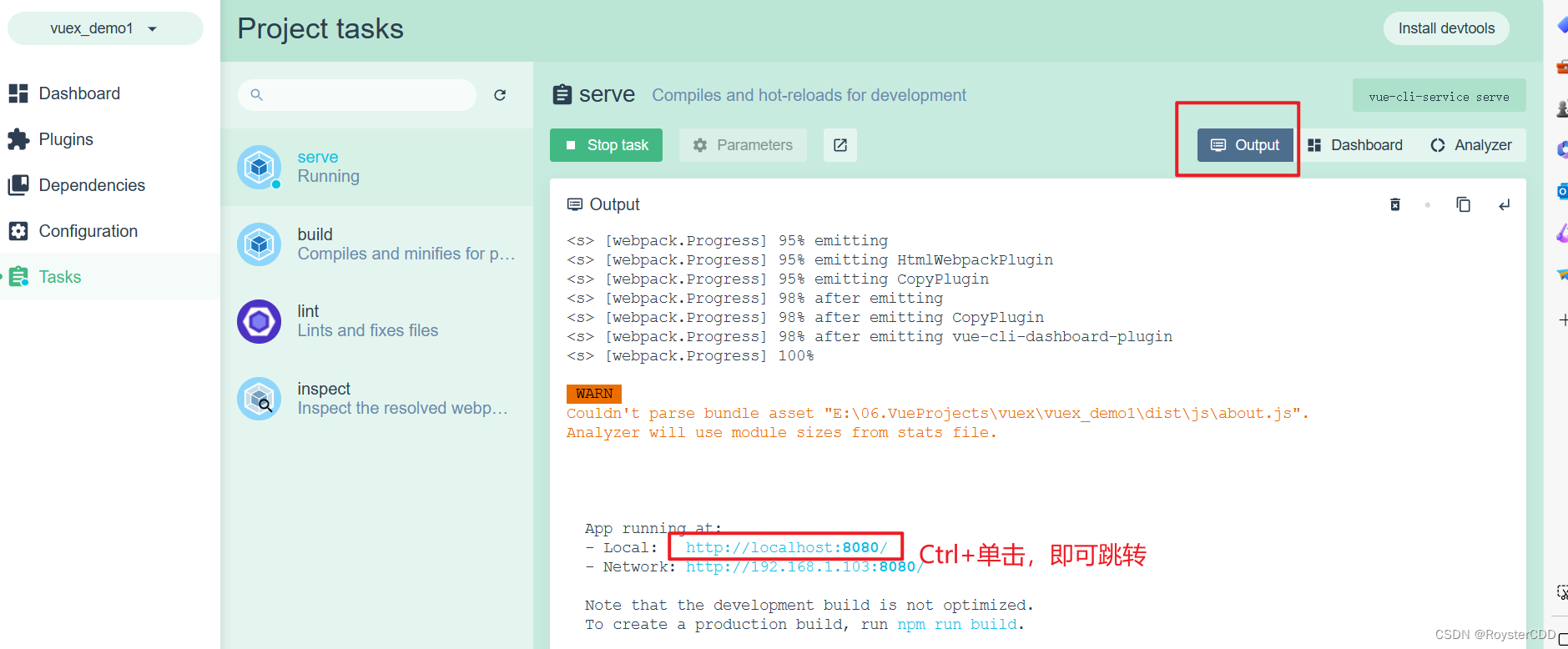The width and height of the screenshot is (1568, 649).
Task: Click the sidebar Dashboard grid icon
Action: [18, 93]
